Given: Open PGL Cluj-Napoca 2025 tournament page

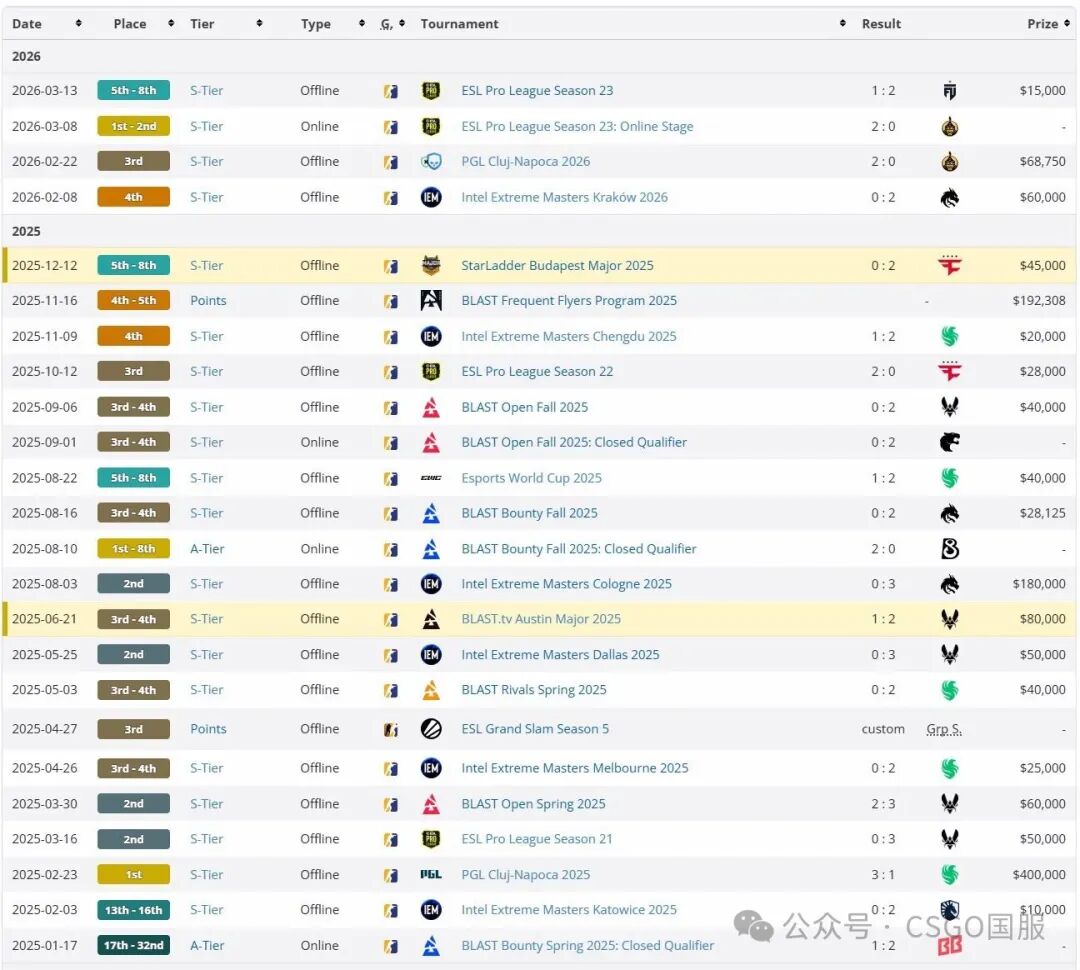Looking at the screenshot, I should click(525, 875).
